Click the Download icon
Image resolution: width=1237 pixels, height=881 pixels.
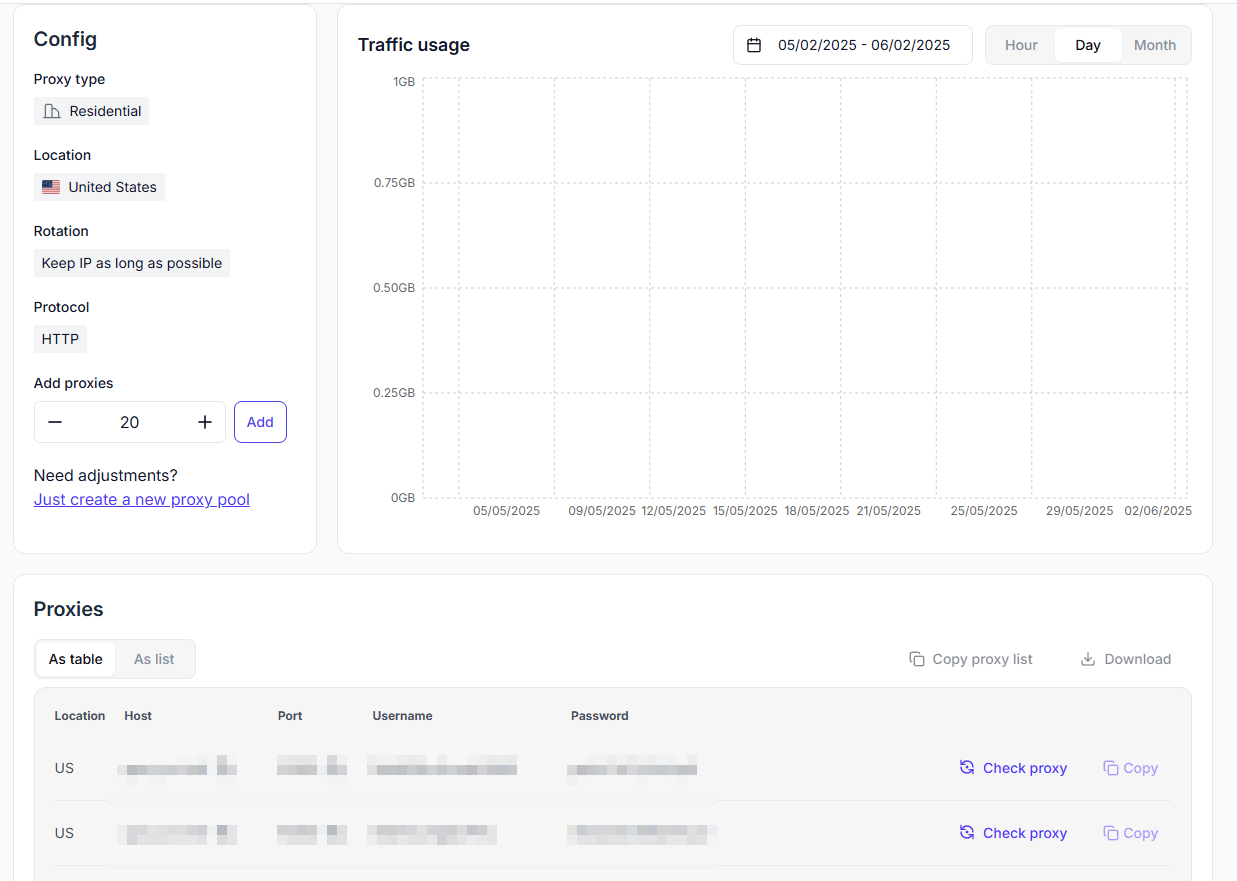pos(1088,659)
